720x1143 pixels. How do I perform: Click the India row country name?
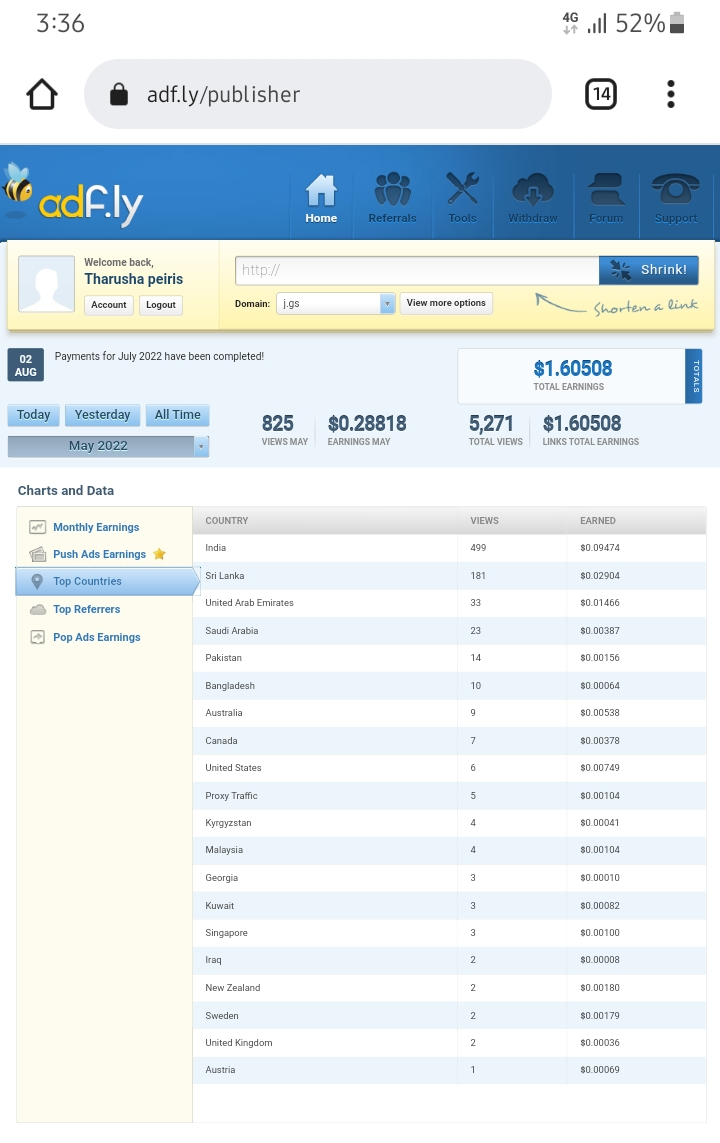point(216,547)
